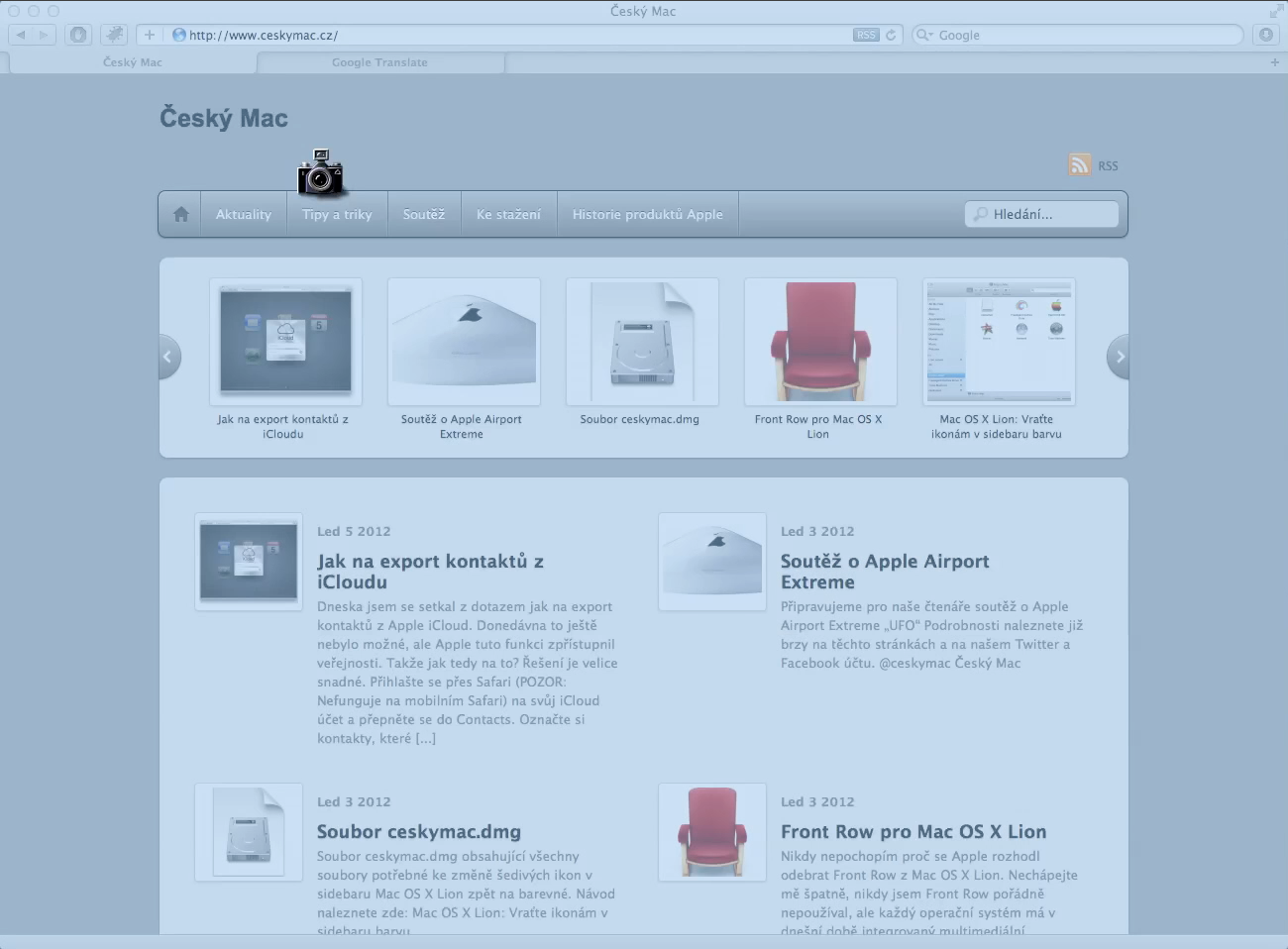Show next carousel items with right arrow
Image resolution: width=1288 pixels, height=949 pixels.
pos(1119,357)
